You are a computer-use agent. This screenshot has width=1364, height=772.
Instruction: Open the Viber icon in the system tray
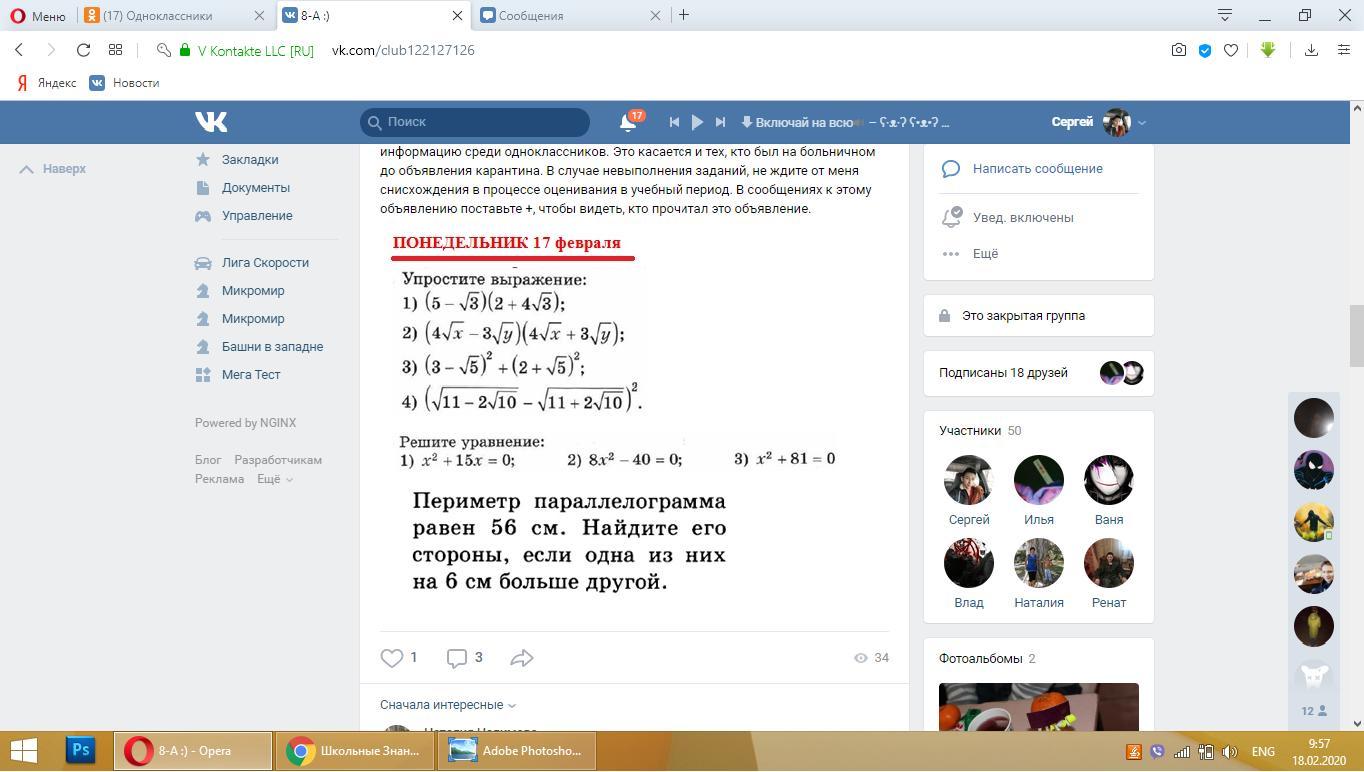click(x=1158, y=752)
